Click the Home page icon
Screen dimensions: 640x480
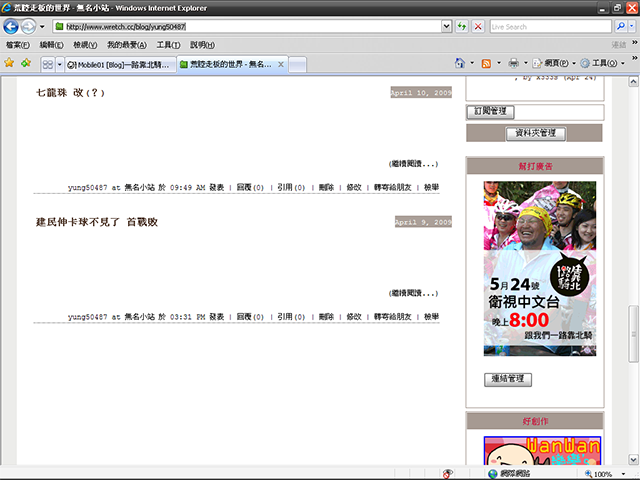460,63
